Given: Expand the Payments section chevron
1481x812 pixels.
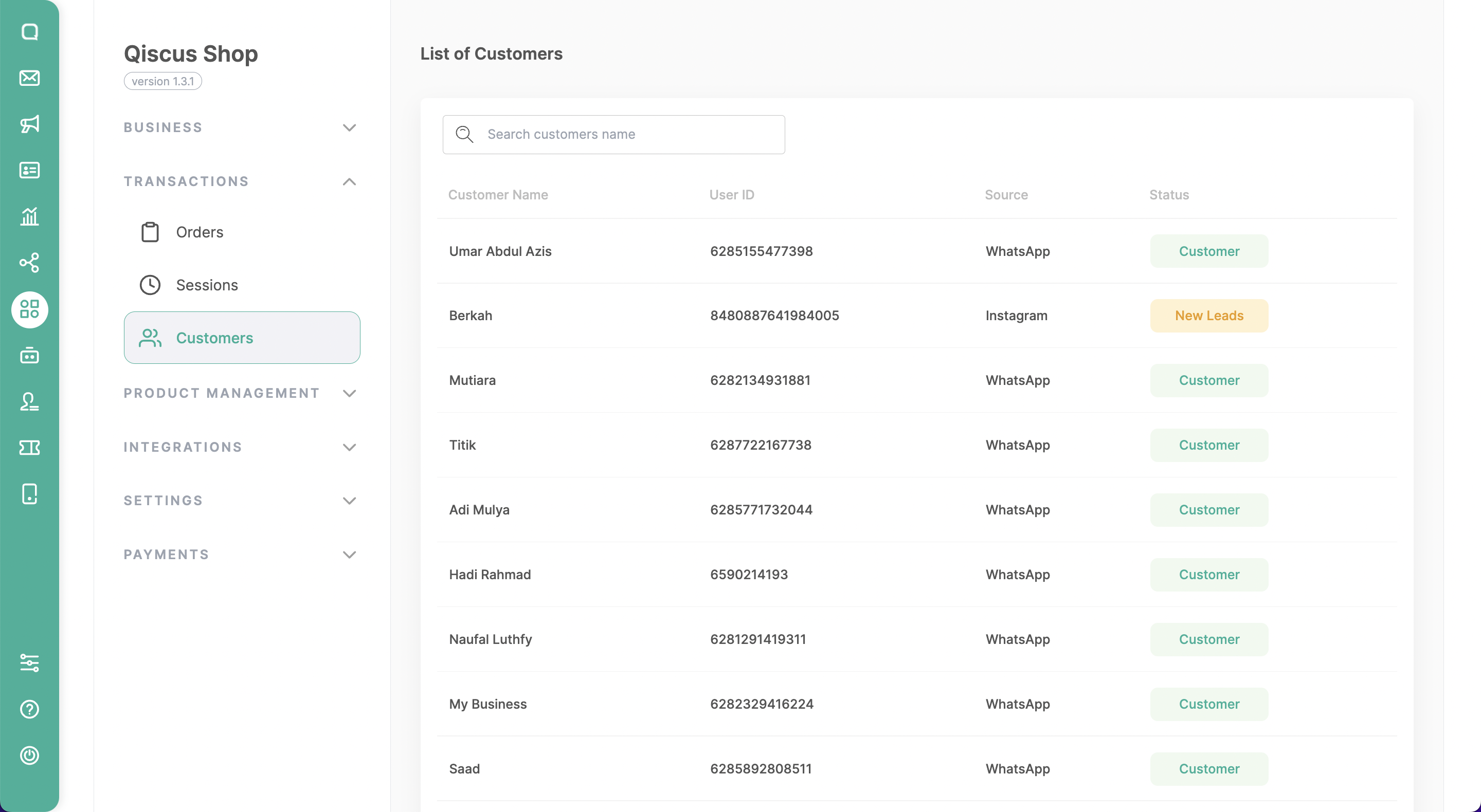Looking at the screenshot, I should point(349,555).
